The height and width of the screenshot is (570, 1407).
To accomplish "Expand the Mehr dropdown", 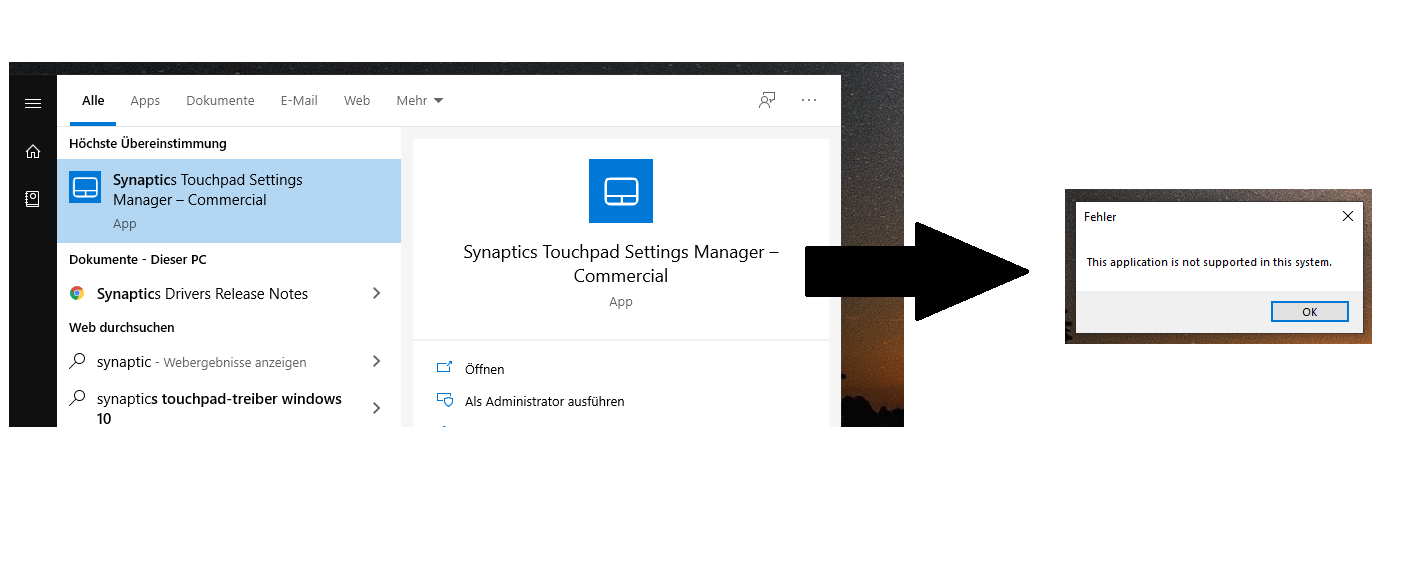I will (420, 100).
